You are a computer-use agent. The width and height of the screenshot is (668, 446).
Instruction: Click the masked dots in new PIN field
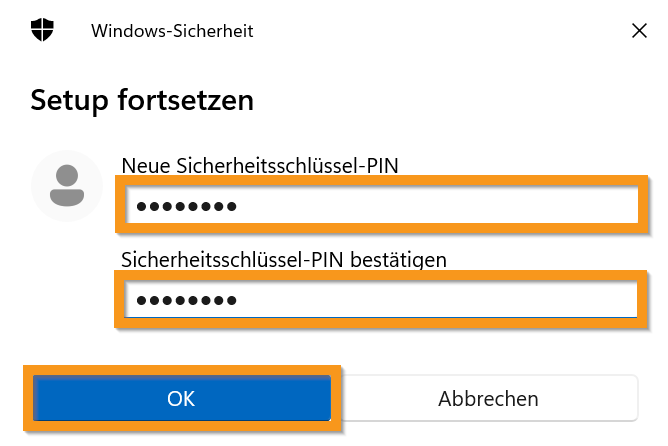click(186, 207)
